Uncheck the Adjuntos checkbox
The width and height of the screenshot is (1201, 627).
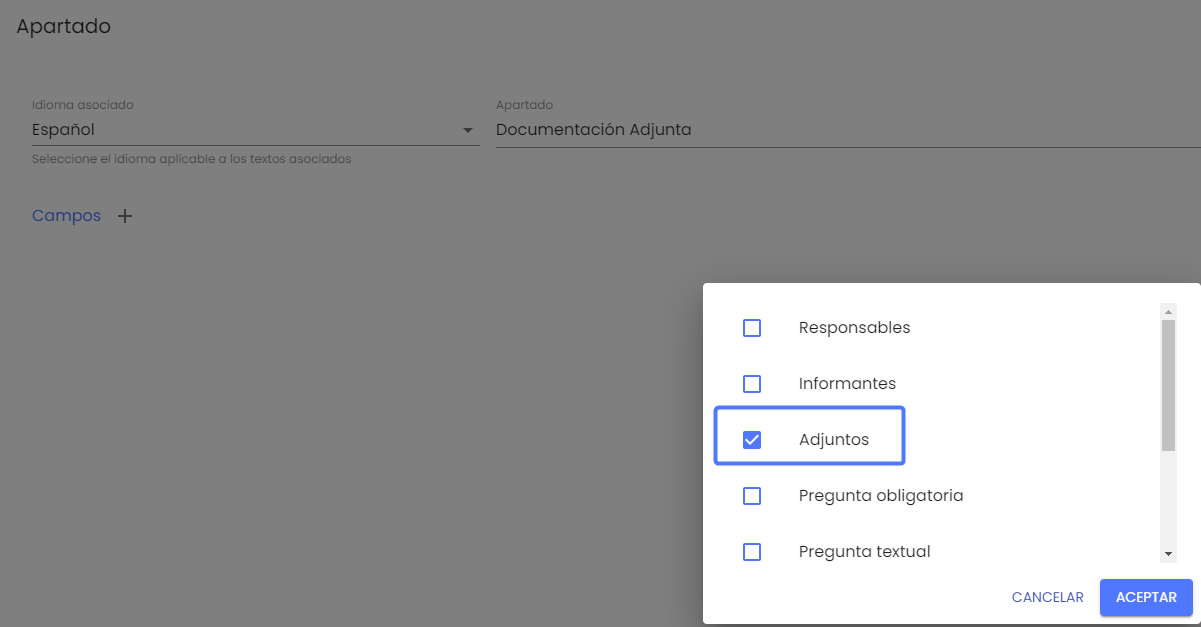pos(752,440)
